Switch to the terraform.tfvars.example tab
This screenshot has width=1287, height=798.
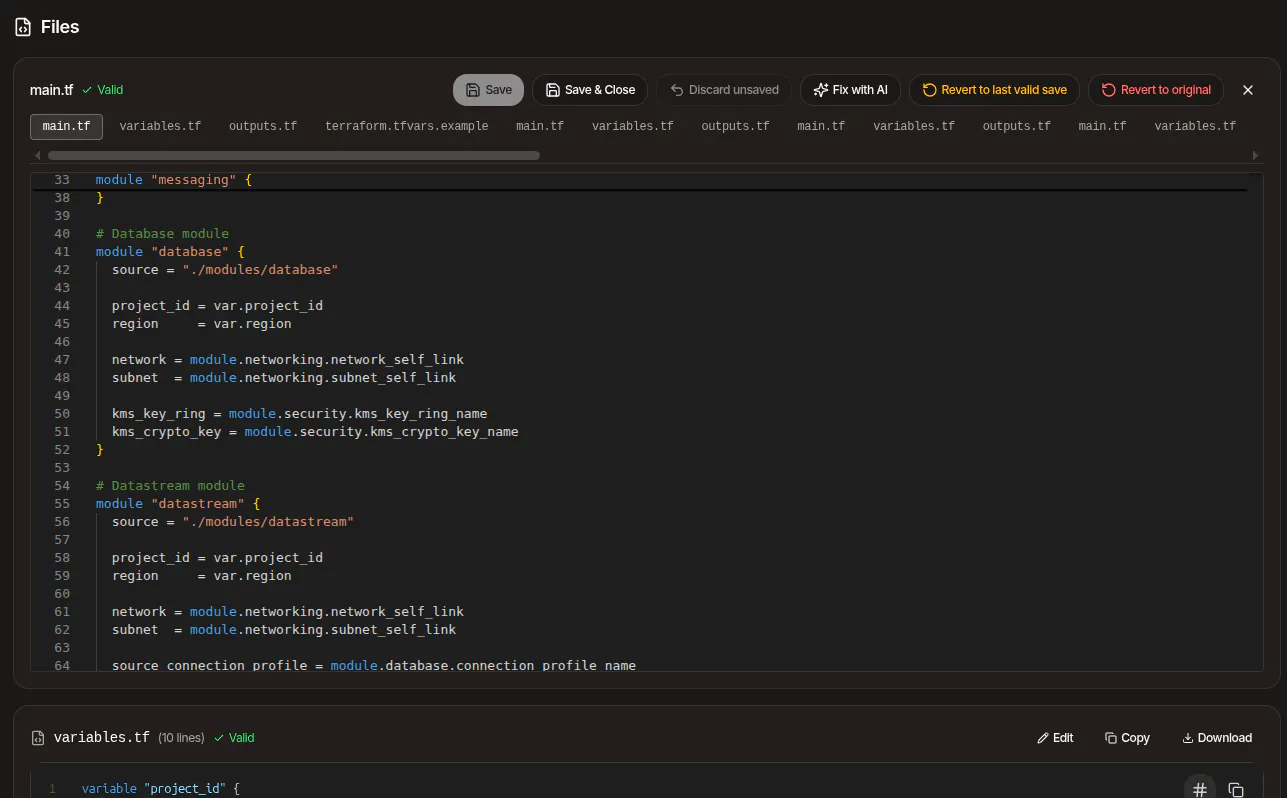[407, 126]
